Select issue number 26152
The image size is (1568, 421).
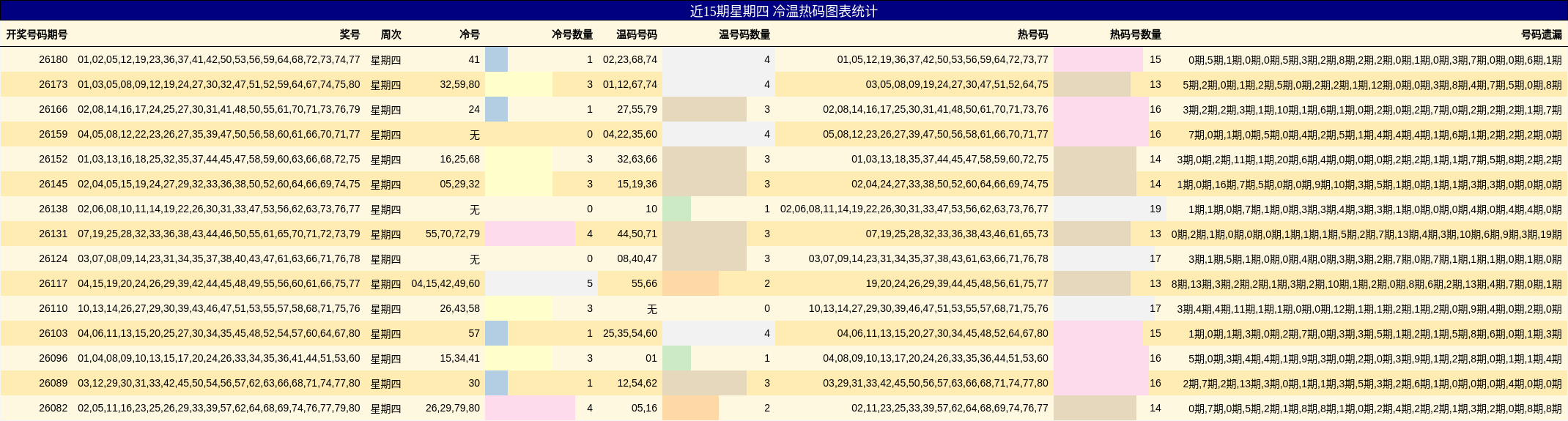point(53,159)
